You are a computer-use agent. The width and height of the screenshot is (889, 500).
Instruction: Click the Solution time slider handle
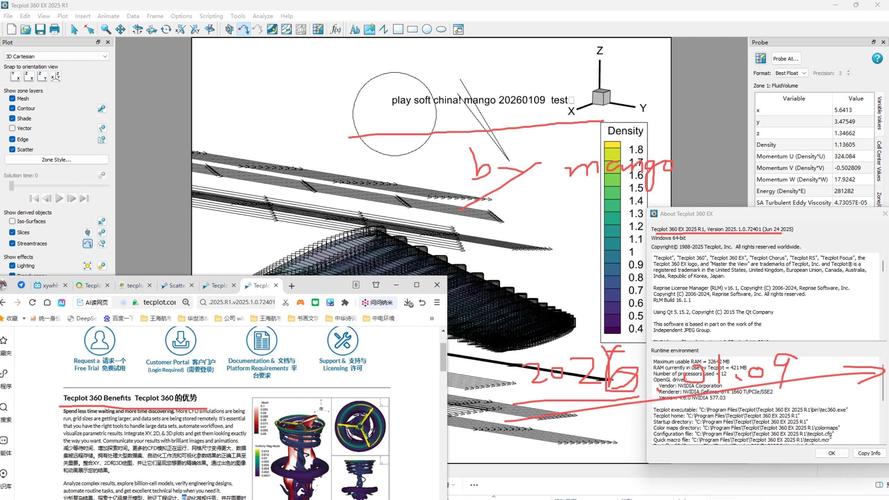click(x=11, y=186)
